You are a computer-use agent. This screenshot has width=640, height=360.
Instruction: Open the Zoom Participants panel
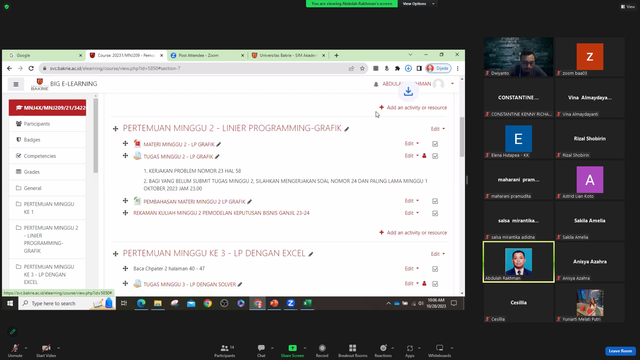coord(225,350)
